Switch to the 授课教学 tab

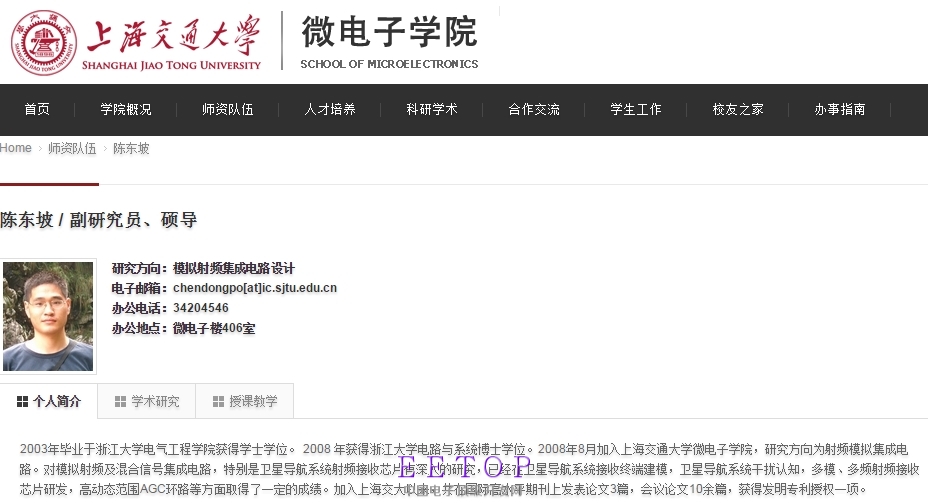[x=244, y=401]
